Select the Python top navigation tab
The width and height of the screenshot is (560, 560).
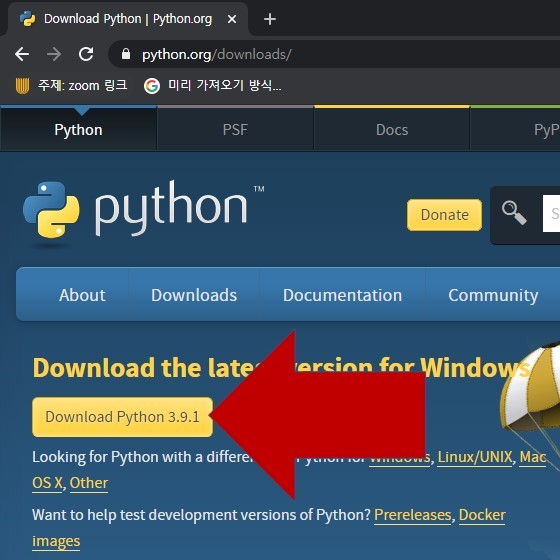78,130
